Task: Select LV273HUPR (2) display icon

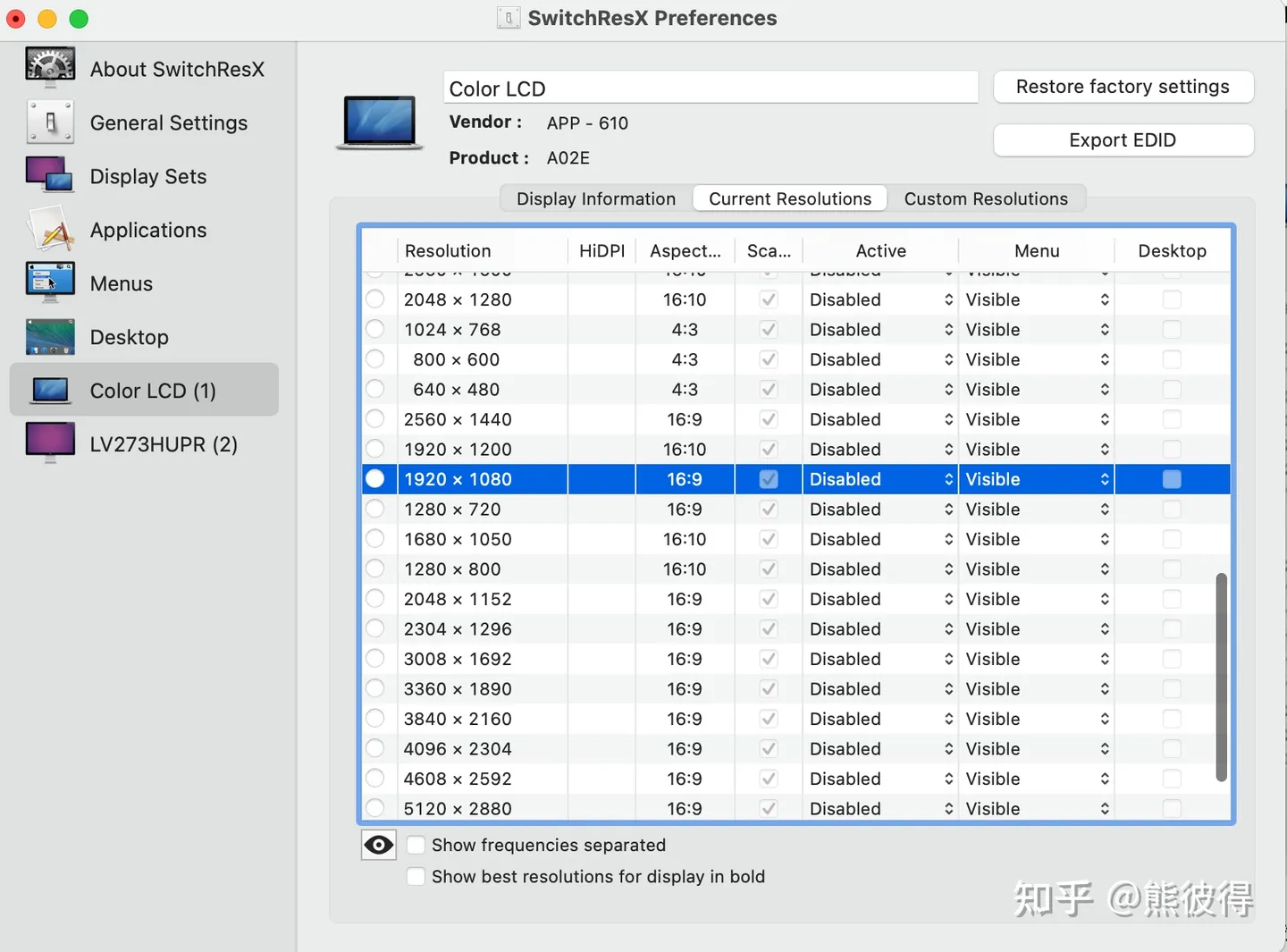Action: point(50,443)
